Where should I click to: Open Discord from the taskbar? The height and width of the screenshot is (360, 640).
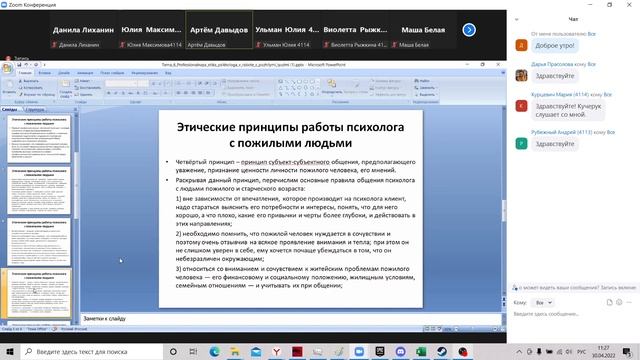[400, 351]
